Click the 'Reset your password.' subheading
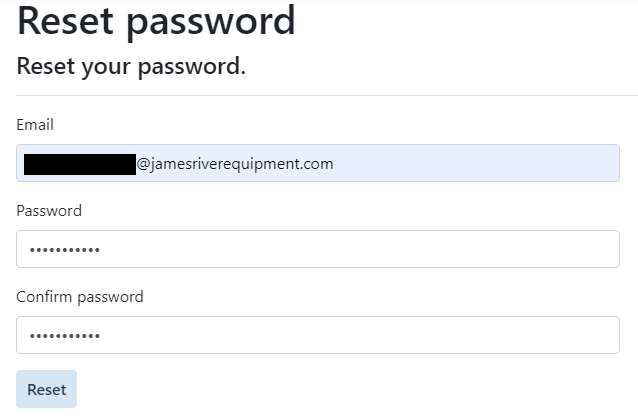This screenshot has width=638, height=416. point(131,67)
